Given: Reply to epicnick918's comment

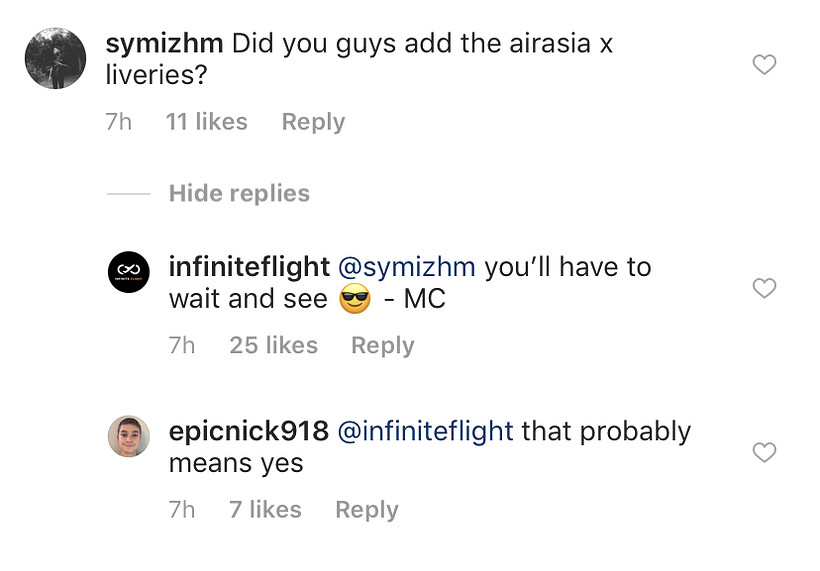Looking at the screenshot, I should 366,509.
